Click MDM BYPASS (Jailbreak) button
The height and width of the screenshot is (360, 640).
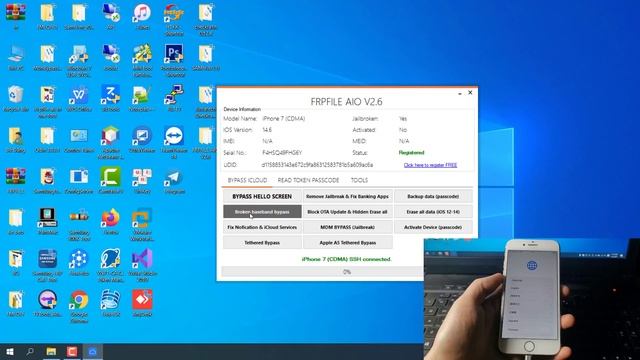[347, 227]
